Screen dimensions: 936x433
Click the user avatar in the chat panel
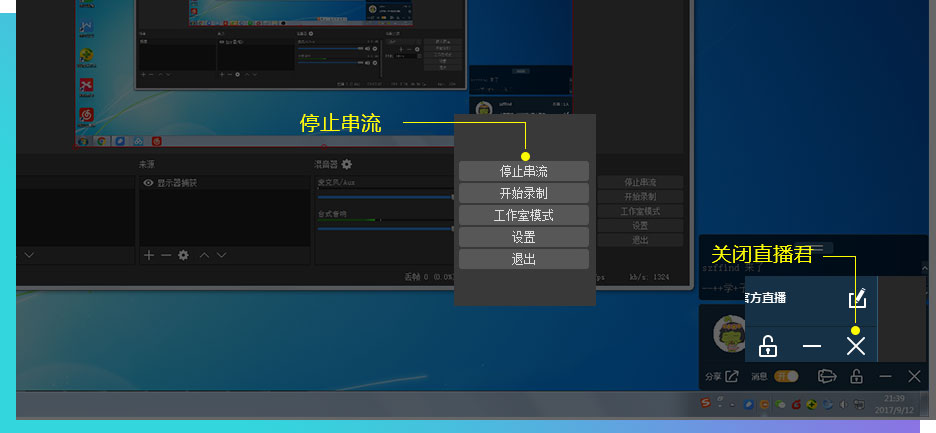click(x=728, y=333)
